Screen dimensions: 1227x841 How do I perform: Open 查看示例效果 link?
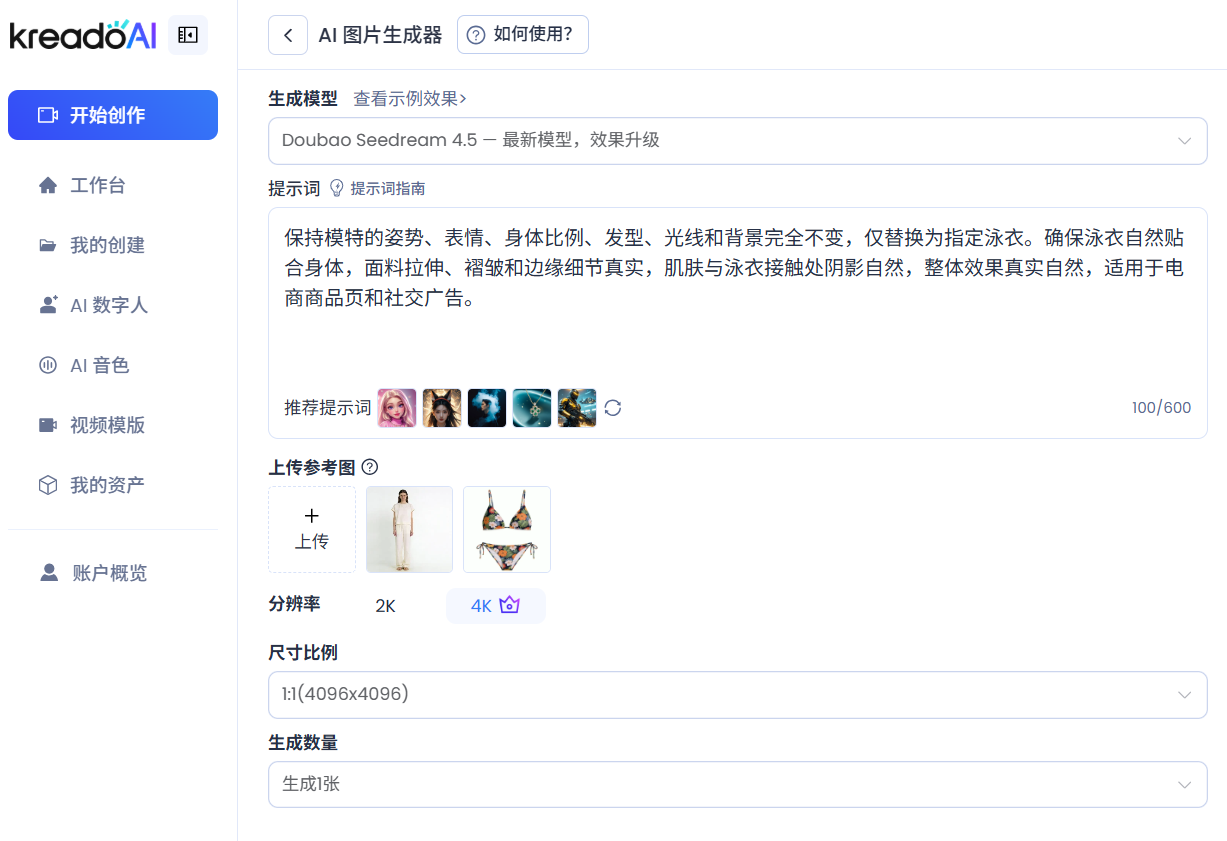[410, 99]
